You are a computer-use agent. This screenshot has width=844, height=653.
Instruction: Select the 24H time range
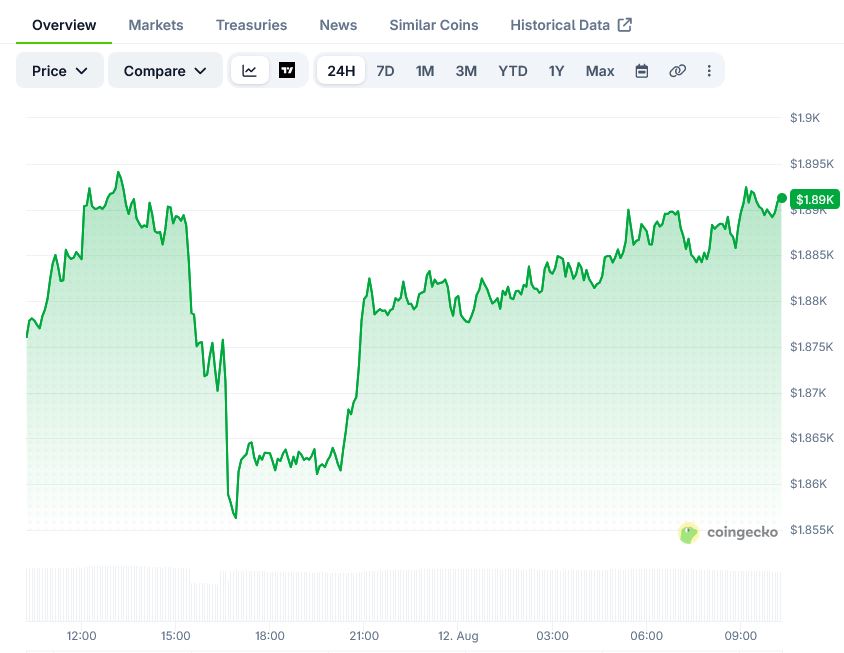(341, 71)
